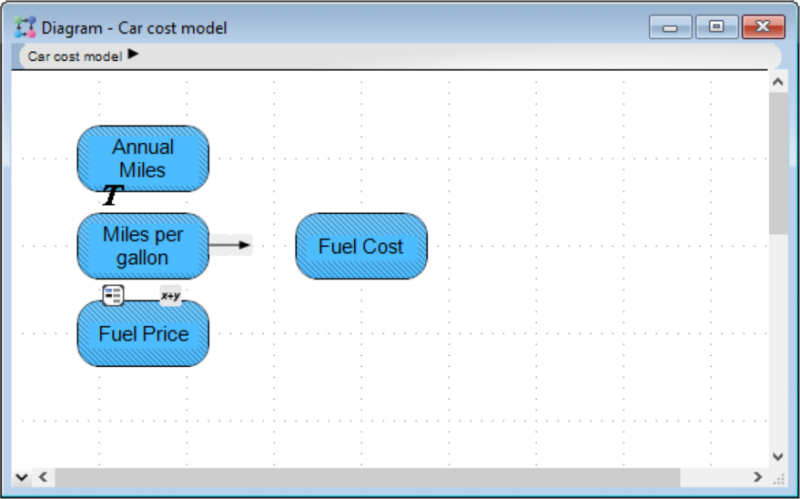800x499 pixels.
Task: Click the vertical scrollbar up arrow
Action: click(x=778, y=82)
